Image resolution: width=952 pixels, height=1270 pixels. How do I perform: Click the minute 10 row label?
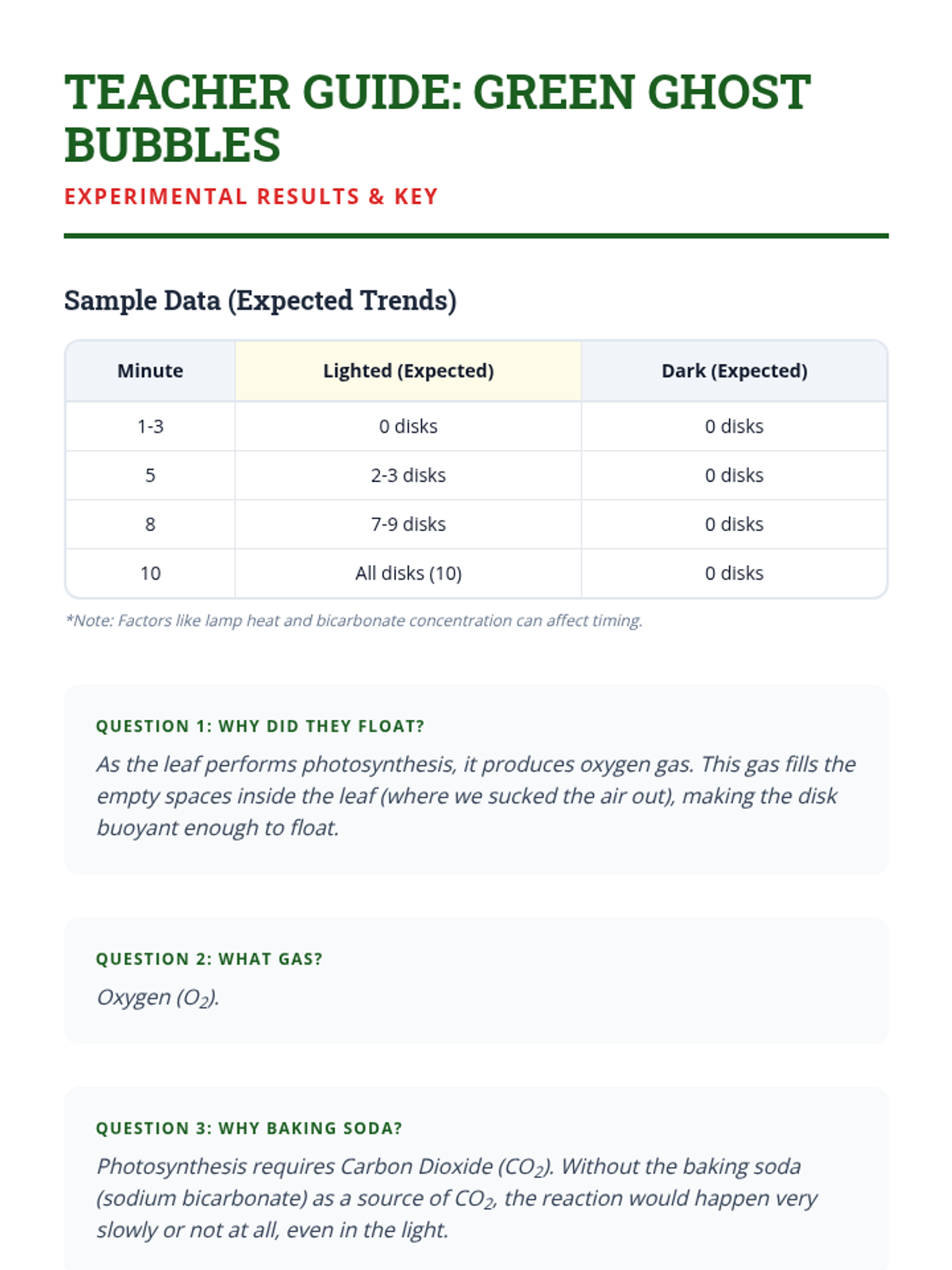point(150,573)
